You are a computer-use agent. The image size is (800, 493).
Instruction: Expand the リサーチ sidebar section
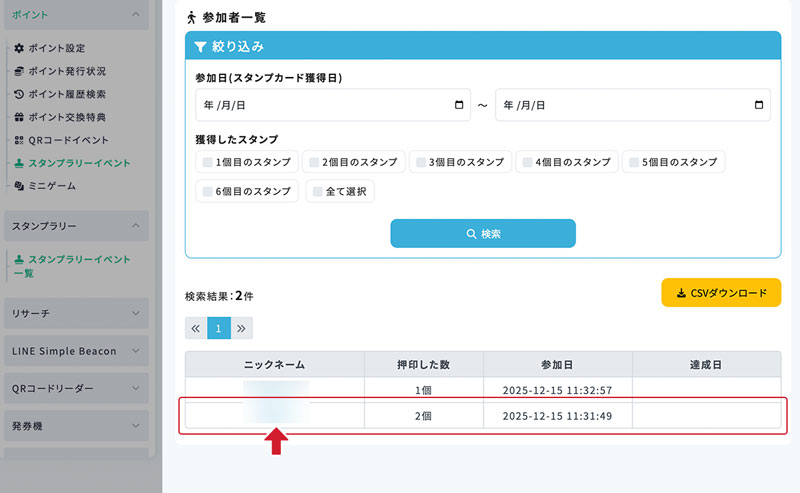[x=76, y=313]
